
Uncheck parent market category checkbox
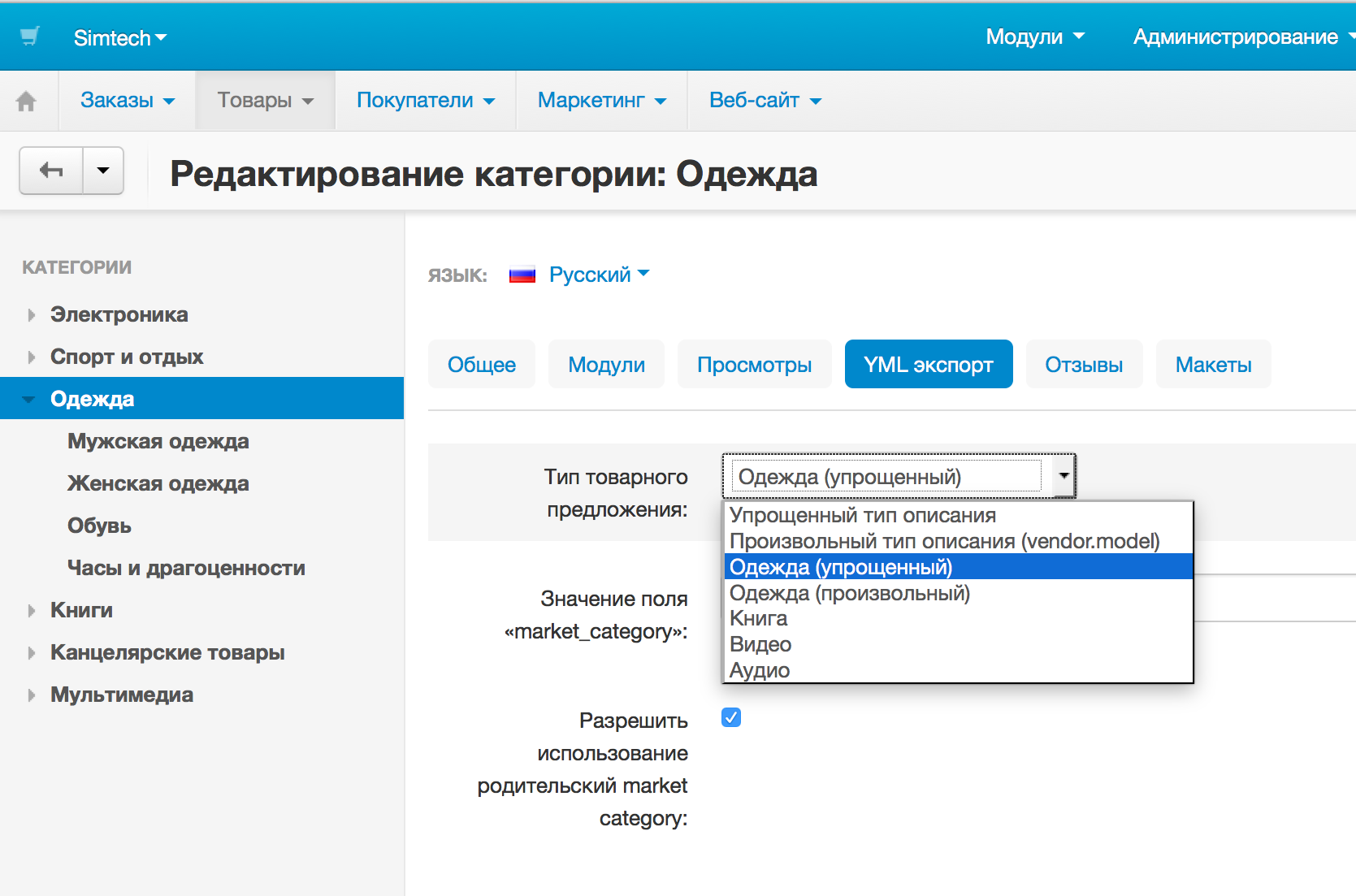point(731,717)
